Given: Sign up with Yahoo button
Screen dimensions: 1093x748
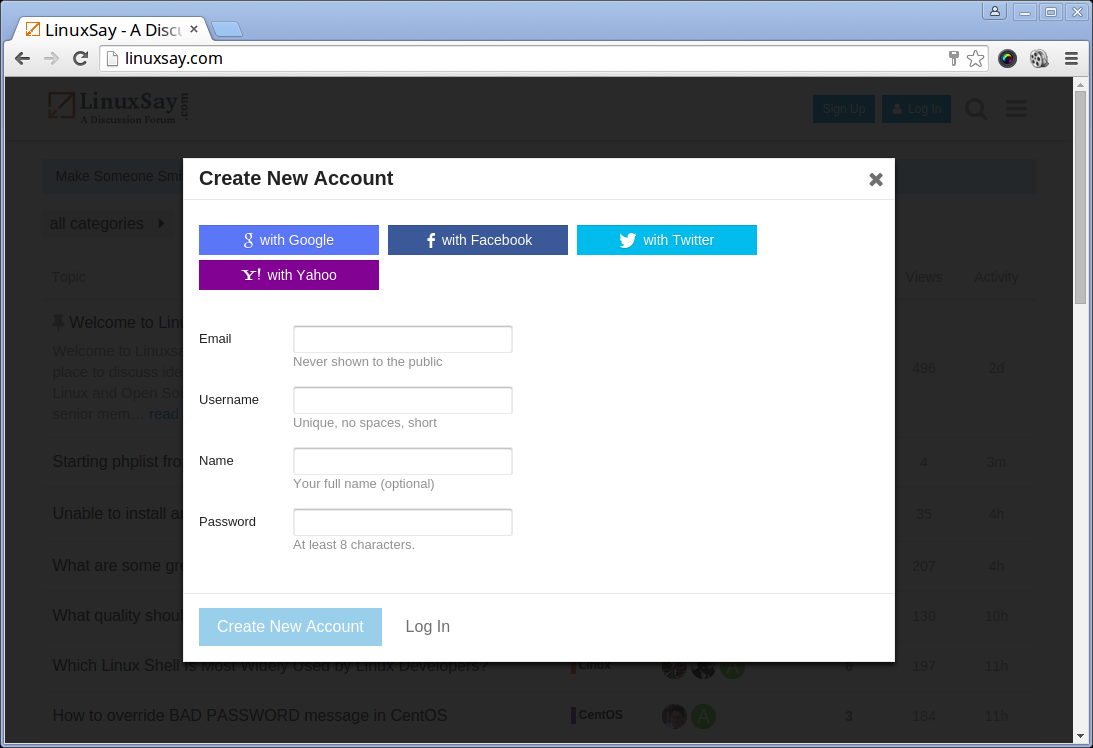Looking at the screenshot, I should 289,275.
